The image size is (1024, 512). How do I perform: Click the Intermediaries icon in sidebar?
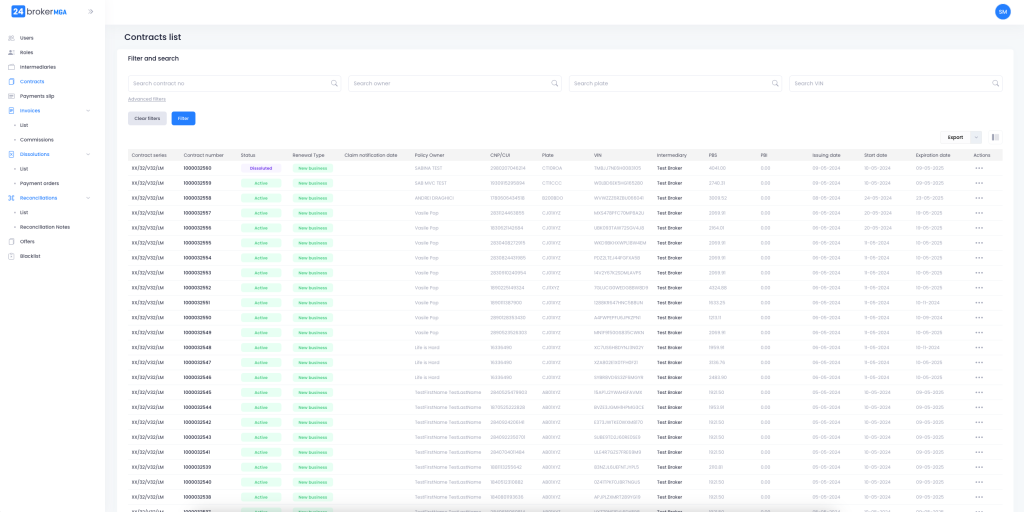pos(12,67)
